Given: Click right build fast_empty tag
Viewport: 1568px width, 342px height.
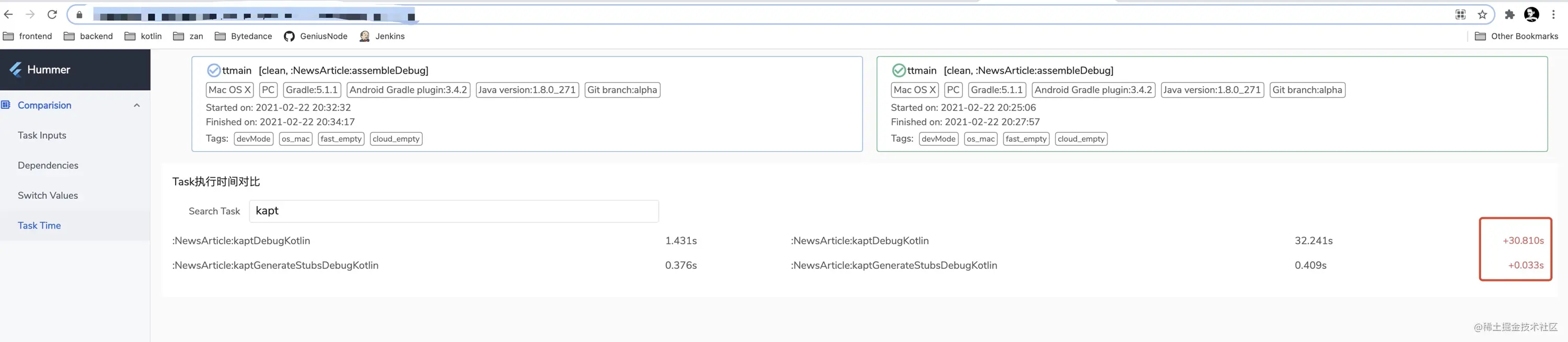Looking at the screenshot, I should [x=1027, y=139].
